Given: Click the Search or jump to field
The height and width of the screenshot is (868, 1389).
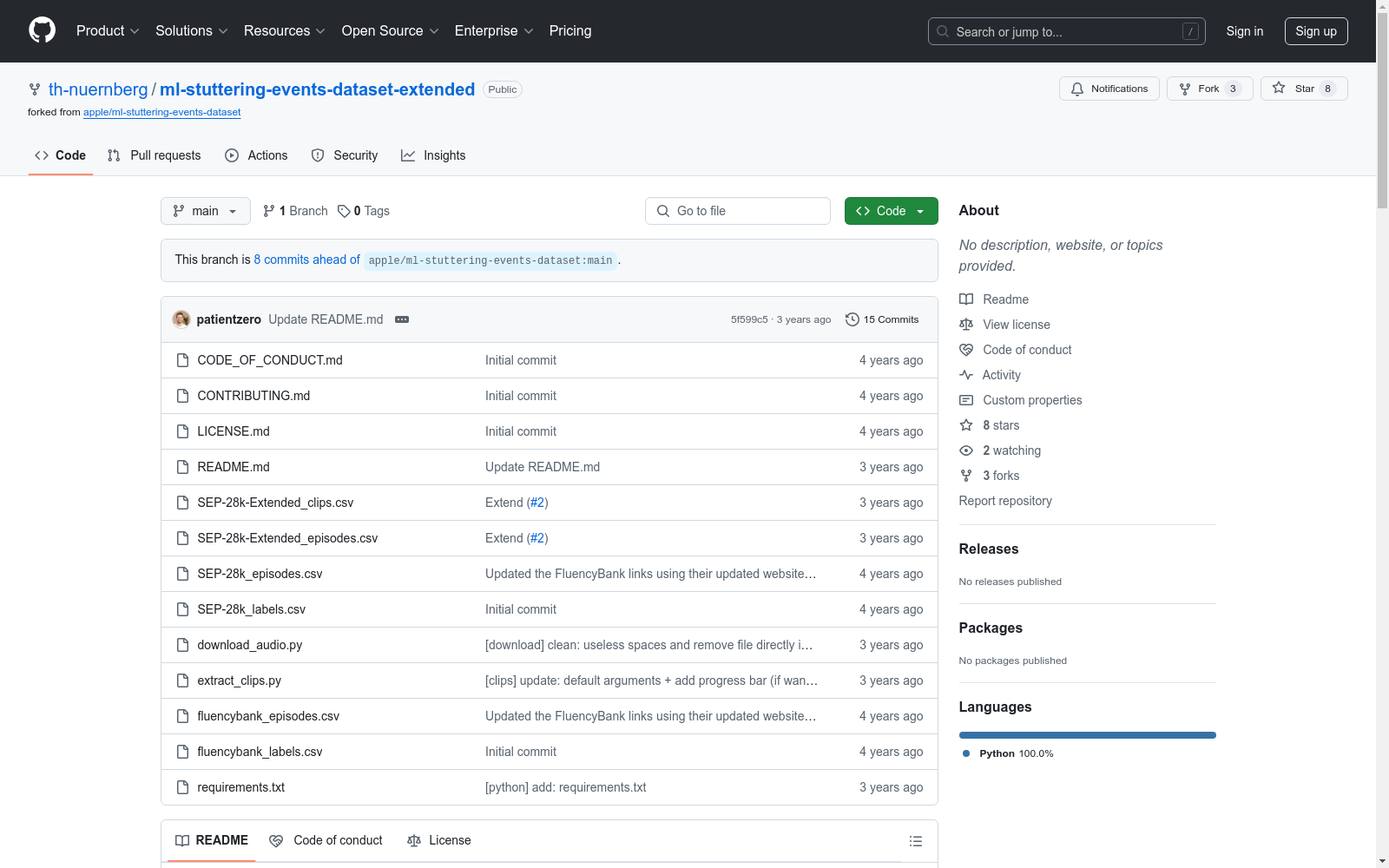Looking at the screenshot, I should [1067, 31].
